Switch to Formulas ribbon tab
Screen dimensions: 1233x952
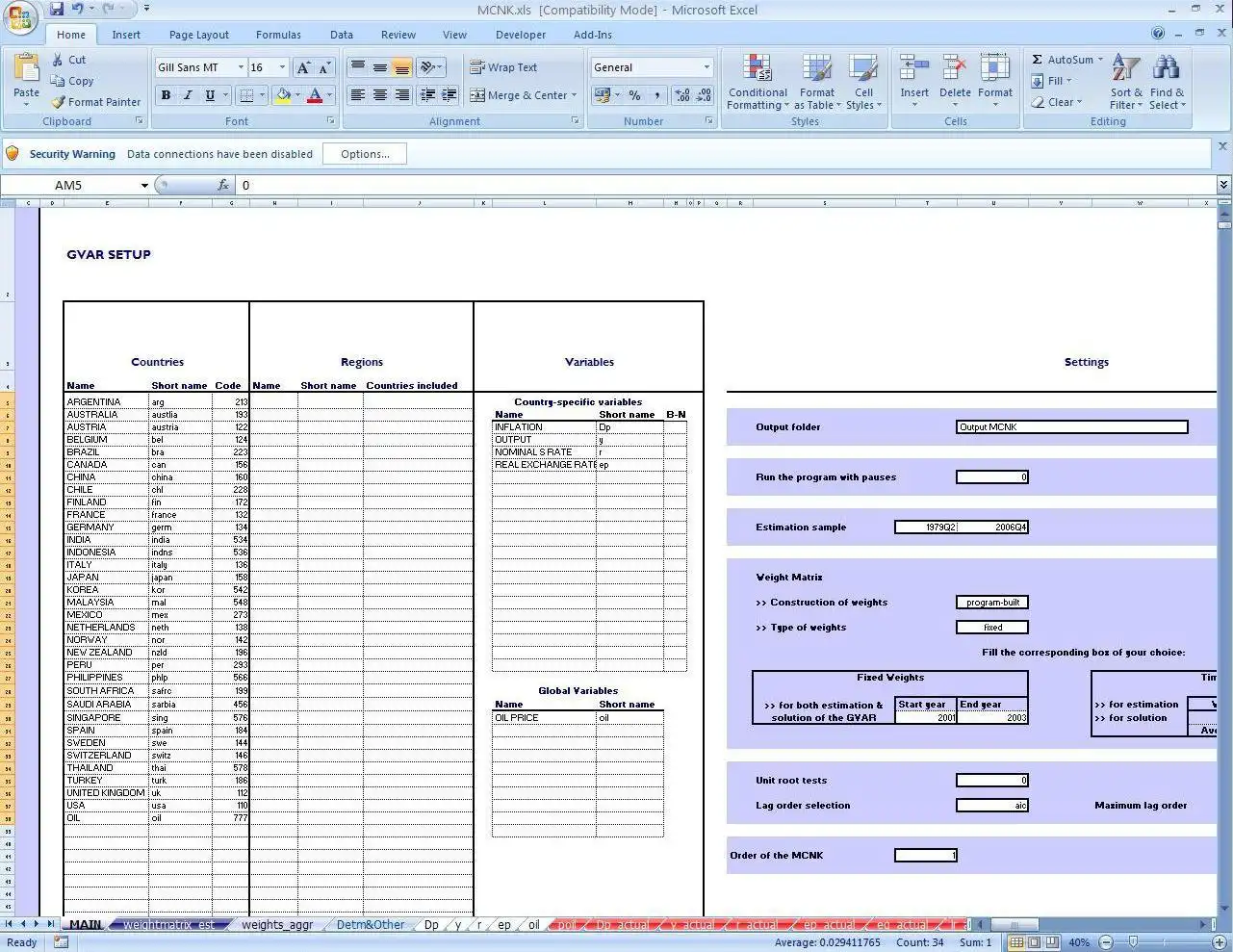278,35
